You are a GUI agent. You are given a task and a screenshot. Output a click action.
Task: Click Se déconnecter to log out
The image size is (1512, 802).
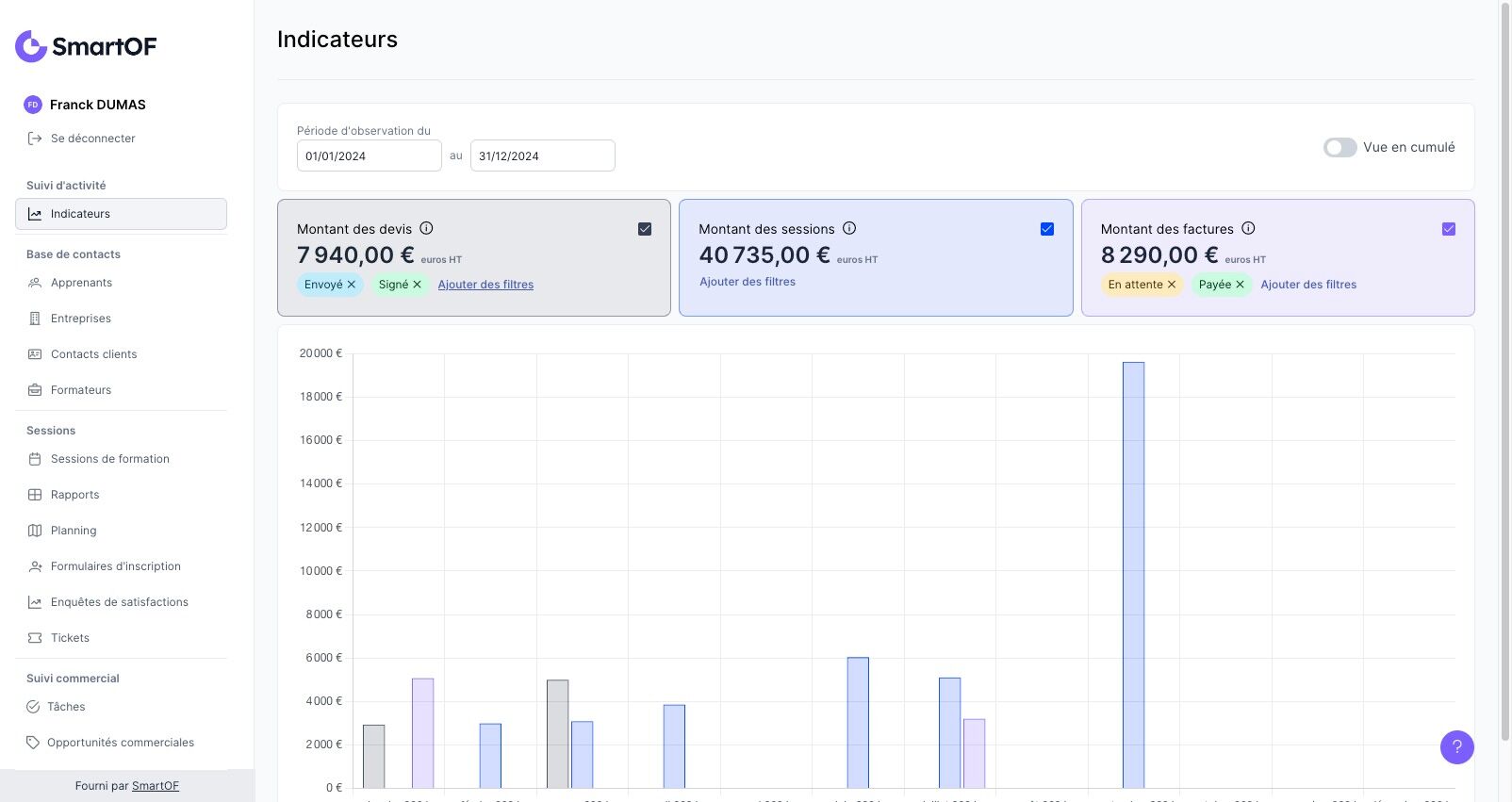[x=92, y=139]
